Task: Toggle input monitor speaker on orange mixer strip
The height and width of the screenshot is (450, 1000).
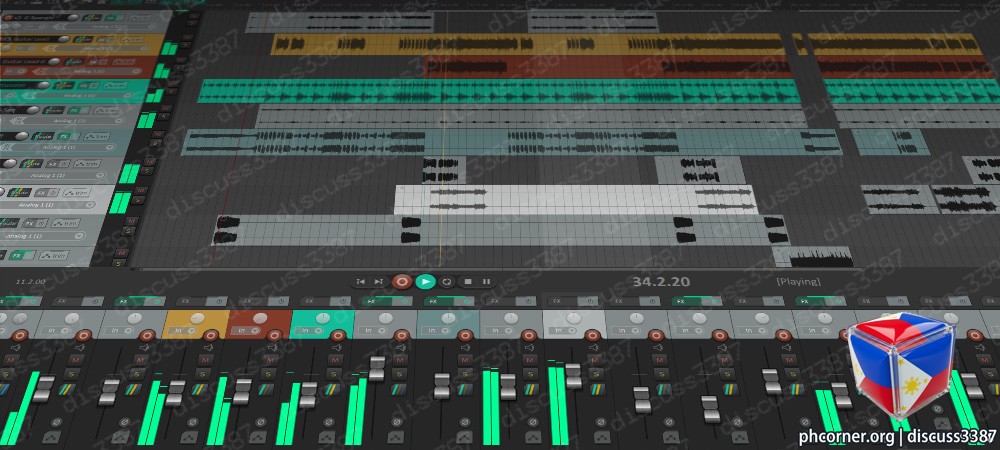Action: [209, 347]
